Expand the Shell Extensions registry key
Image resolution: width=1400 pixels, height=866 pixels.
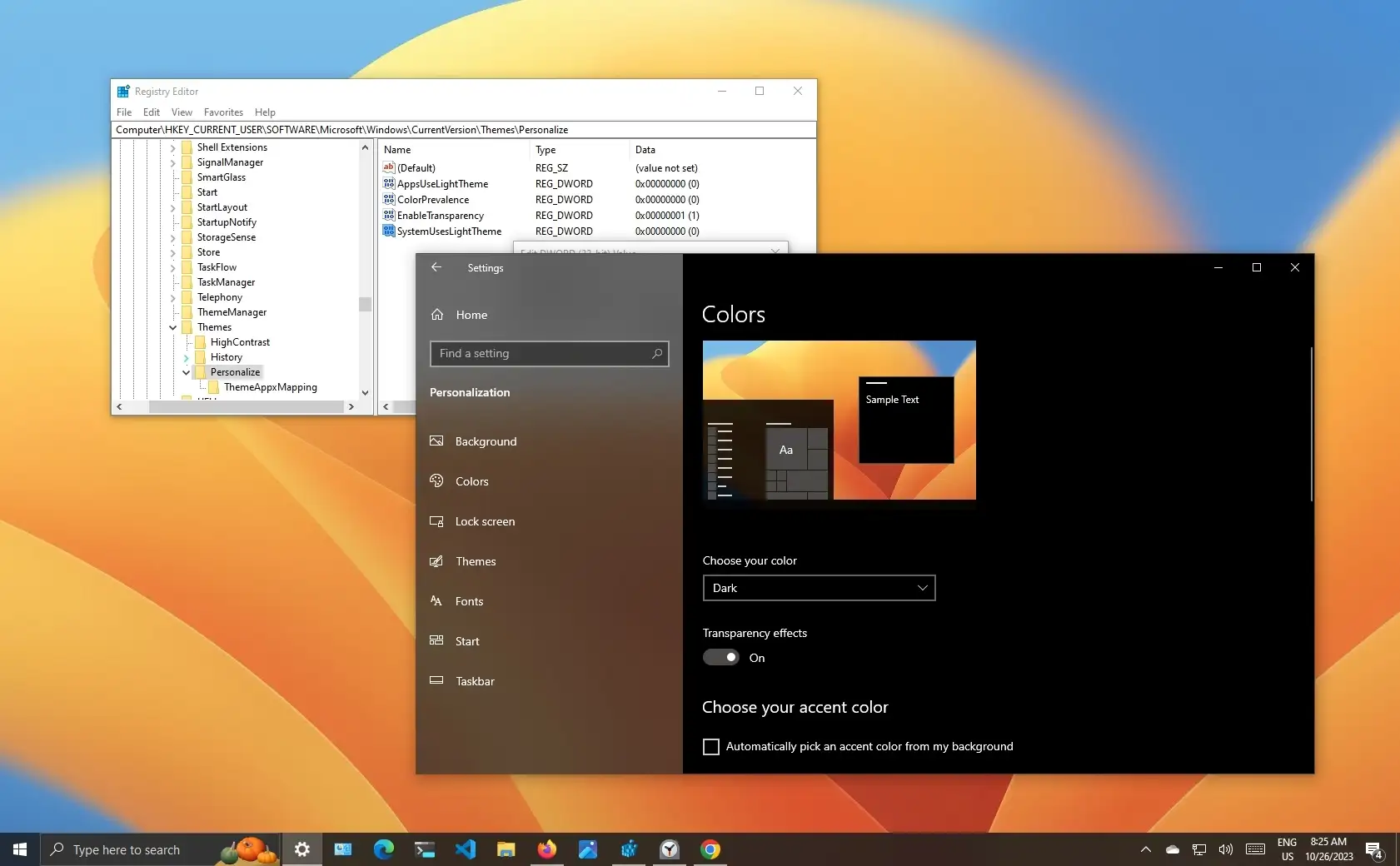coord(172,147)
